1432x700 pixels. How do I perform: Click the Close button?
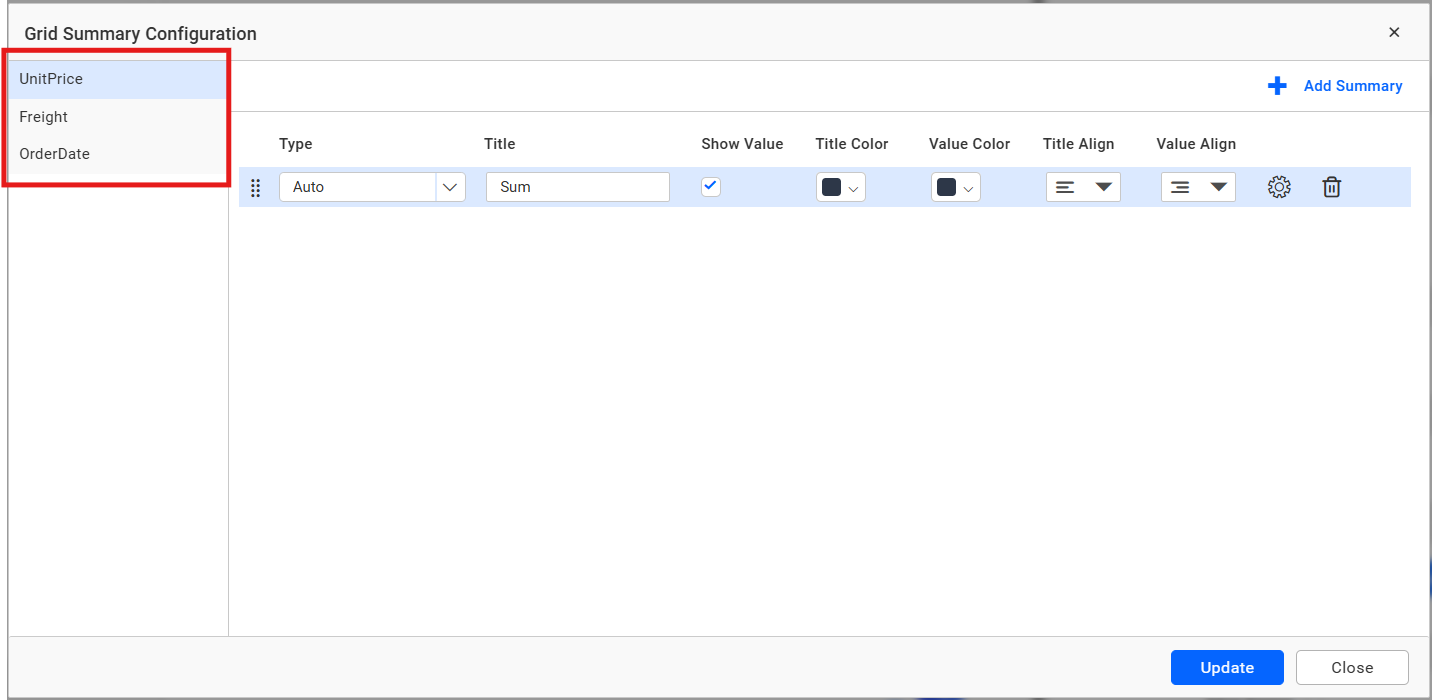1352,667
